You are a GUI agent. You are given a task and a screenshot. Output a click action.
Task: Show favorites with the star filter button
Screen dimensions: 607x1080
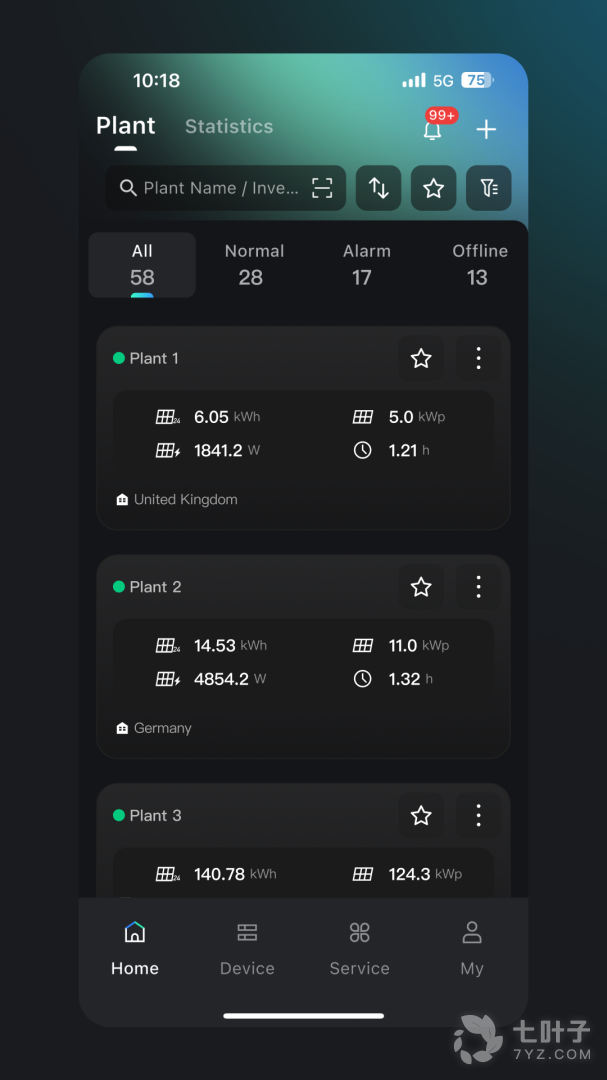(433, 188)
